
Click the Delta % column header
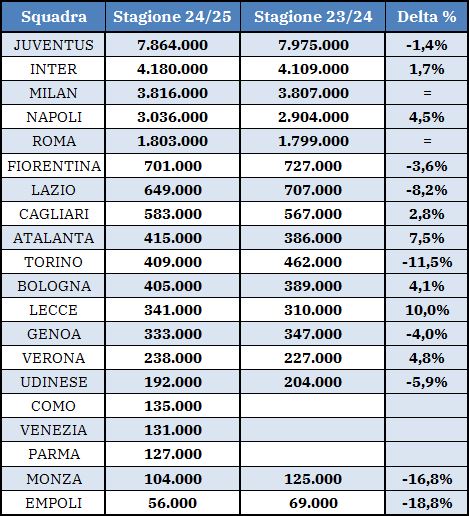click(426, 17)
